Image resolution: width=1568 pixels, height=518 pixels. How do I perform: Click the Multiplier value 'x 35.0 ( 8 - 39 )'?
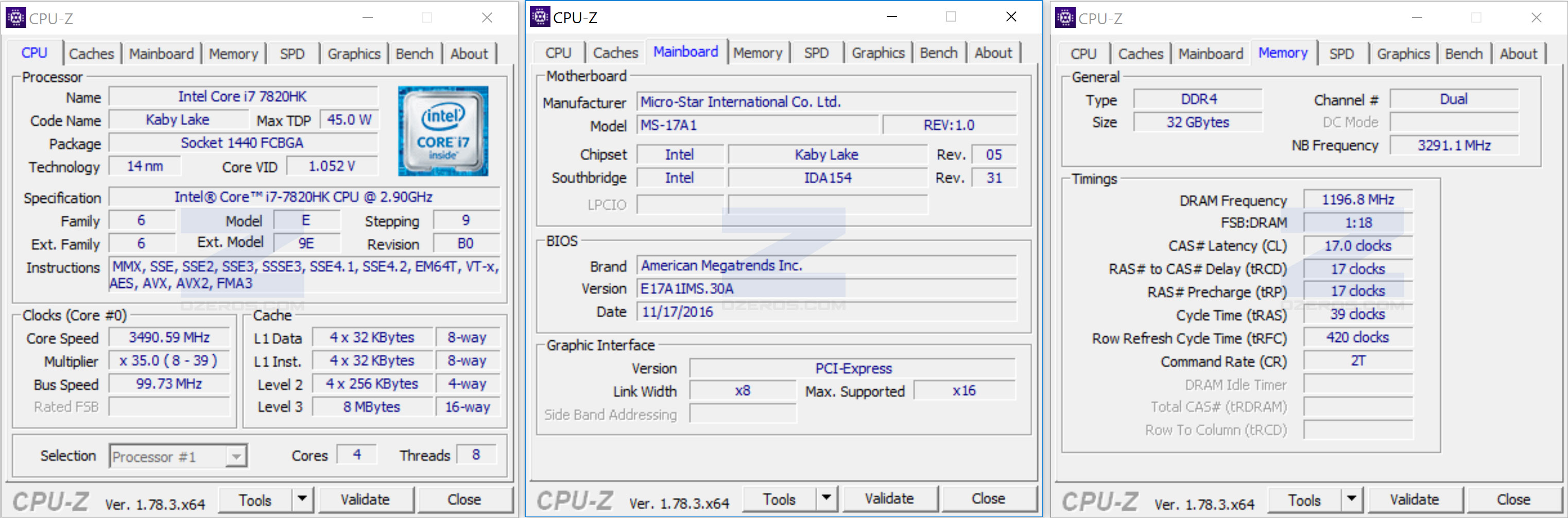(169, 360)
